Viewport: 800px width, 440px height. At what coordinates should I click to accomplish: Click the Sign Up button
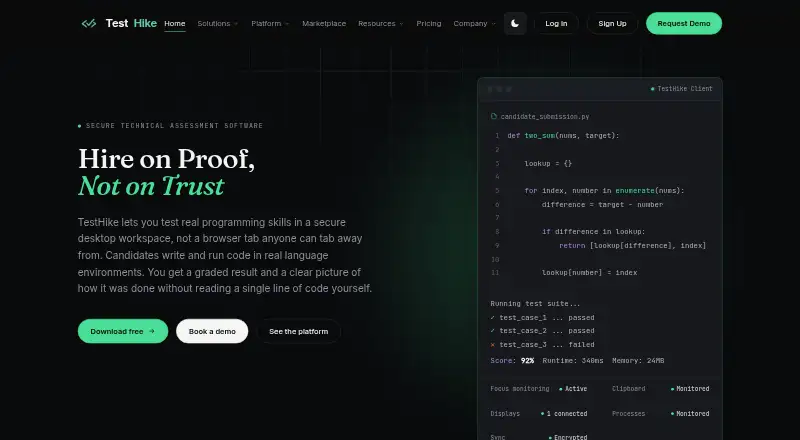(612, 23)
